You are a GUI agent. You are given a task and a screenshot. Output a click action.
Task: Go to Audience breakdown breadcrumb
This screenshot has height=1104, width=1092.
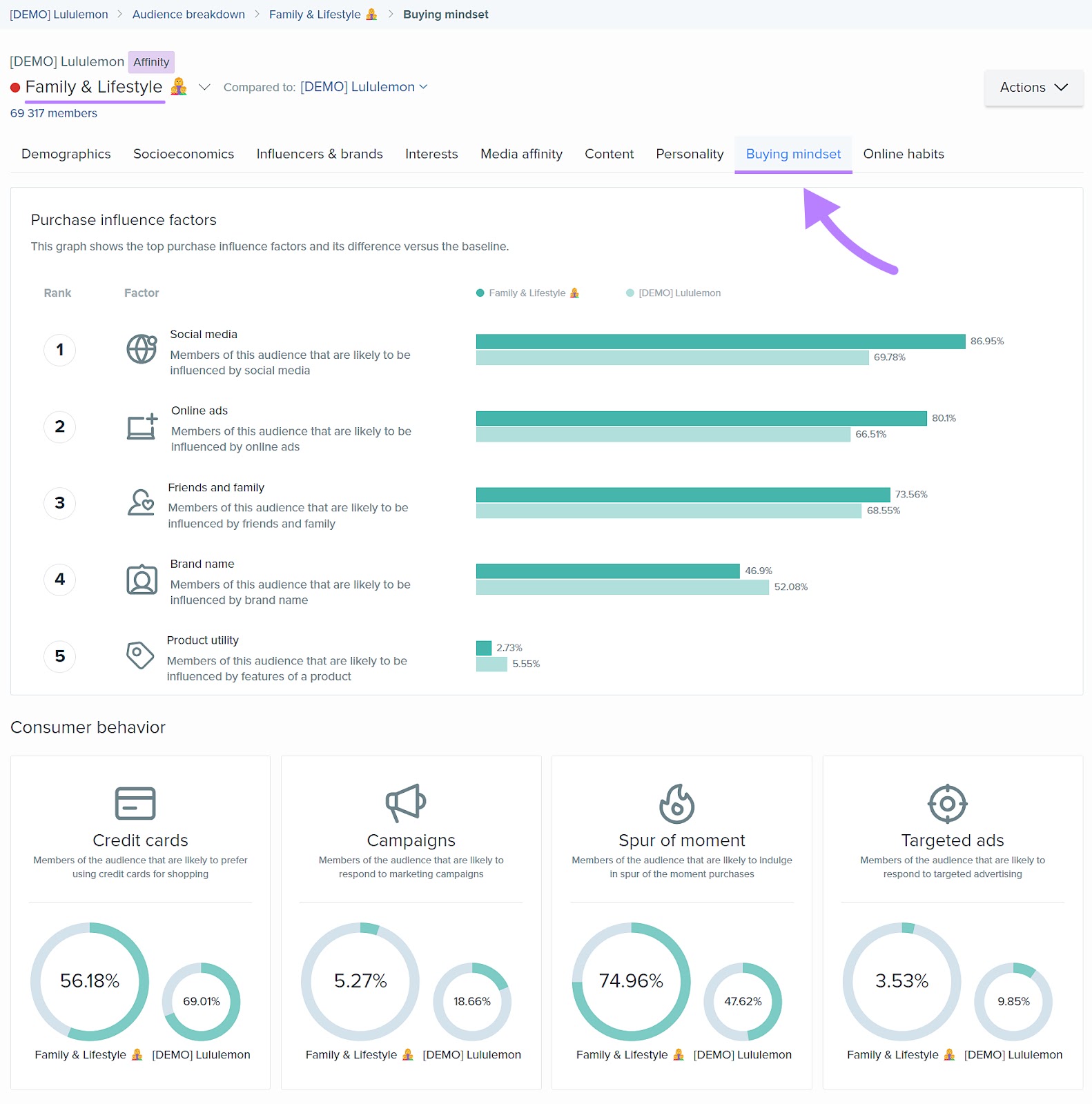point(188,14)
